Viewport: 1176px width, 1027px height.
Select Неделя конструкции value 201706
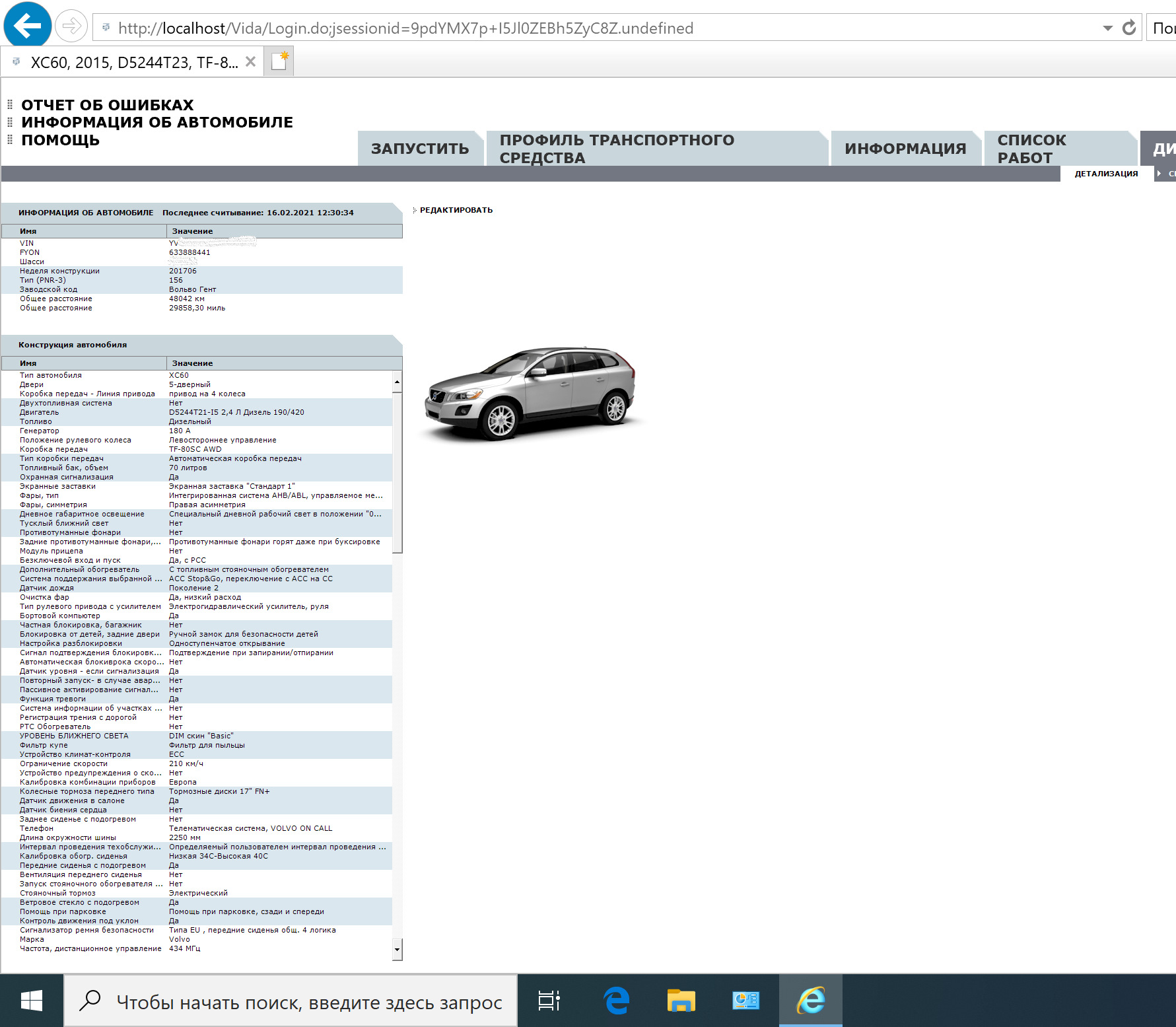point(183,271)
